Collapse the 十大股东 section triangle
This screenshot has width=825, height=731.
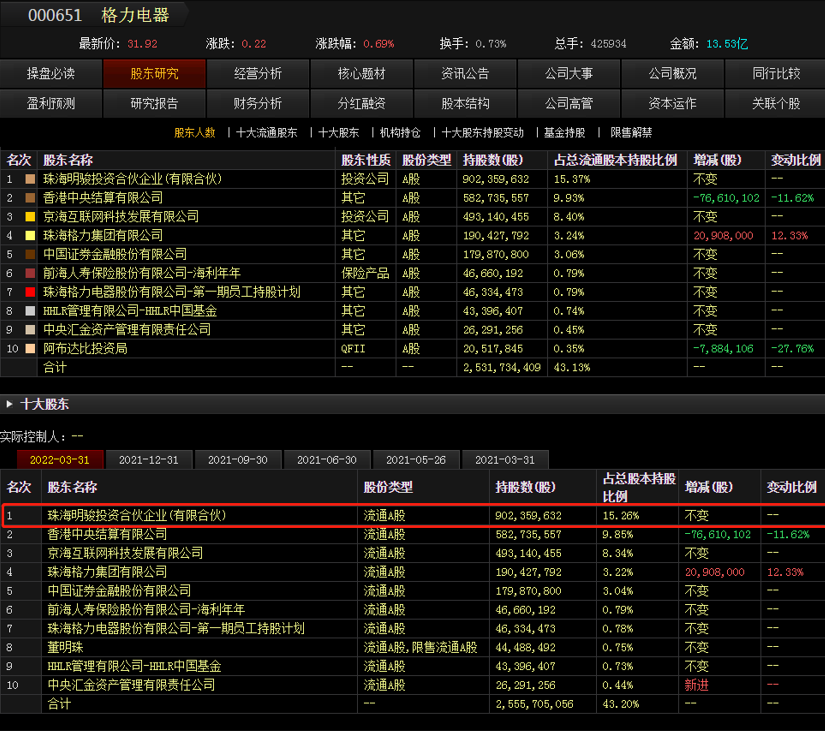click(9, 404)
